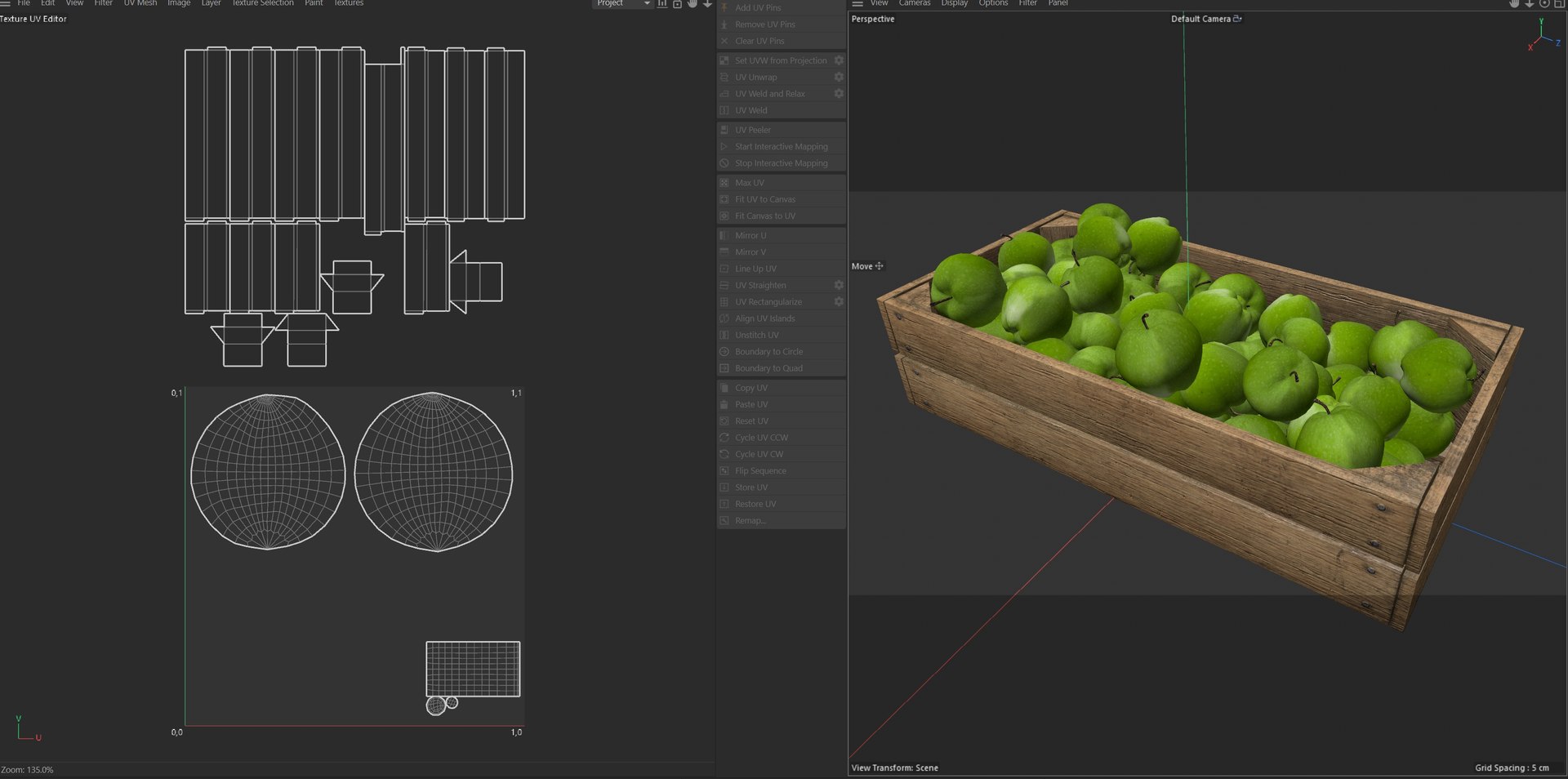This screenshot has width=1568, height=779.
Task: Click Remap... command
Action: tap(781, 521)
